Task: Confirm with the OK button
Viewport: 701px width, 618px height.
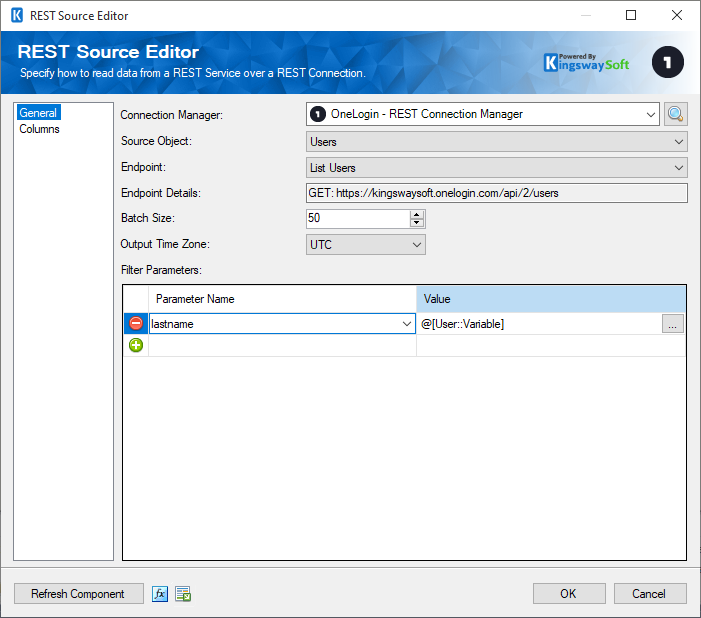Action: pyautogui.click(x=569, y=594)
